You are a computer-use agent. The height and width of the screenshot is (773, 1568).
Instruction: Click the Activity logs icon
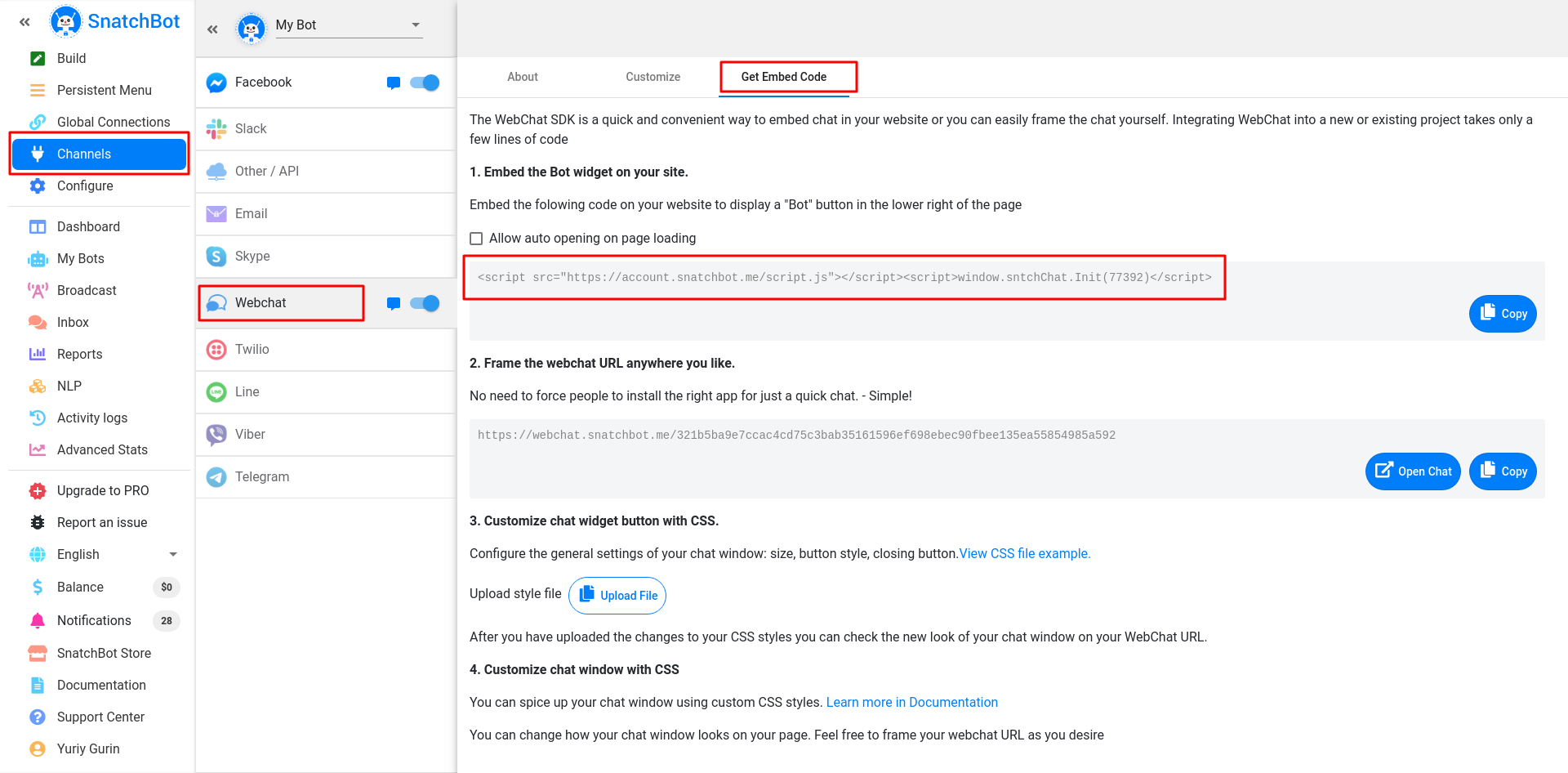point(38,418)
